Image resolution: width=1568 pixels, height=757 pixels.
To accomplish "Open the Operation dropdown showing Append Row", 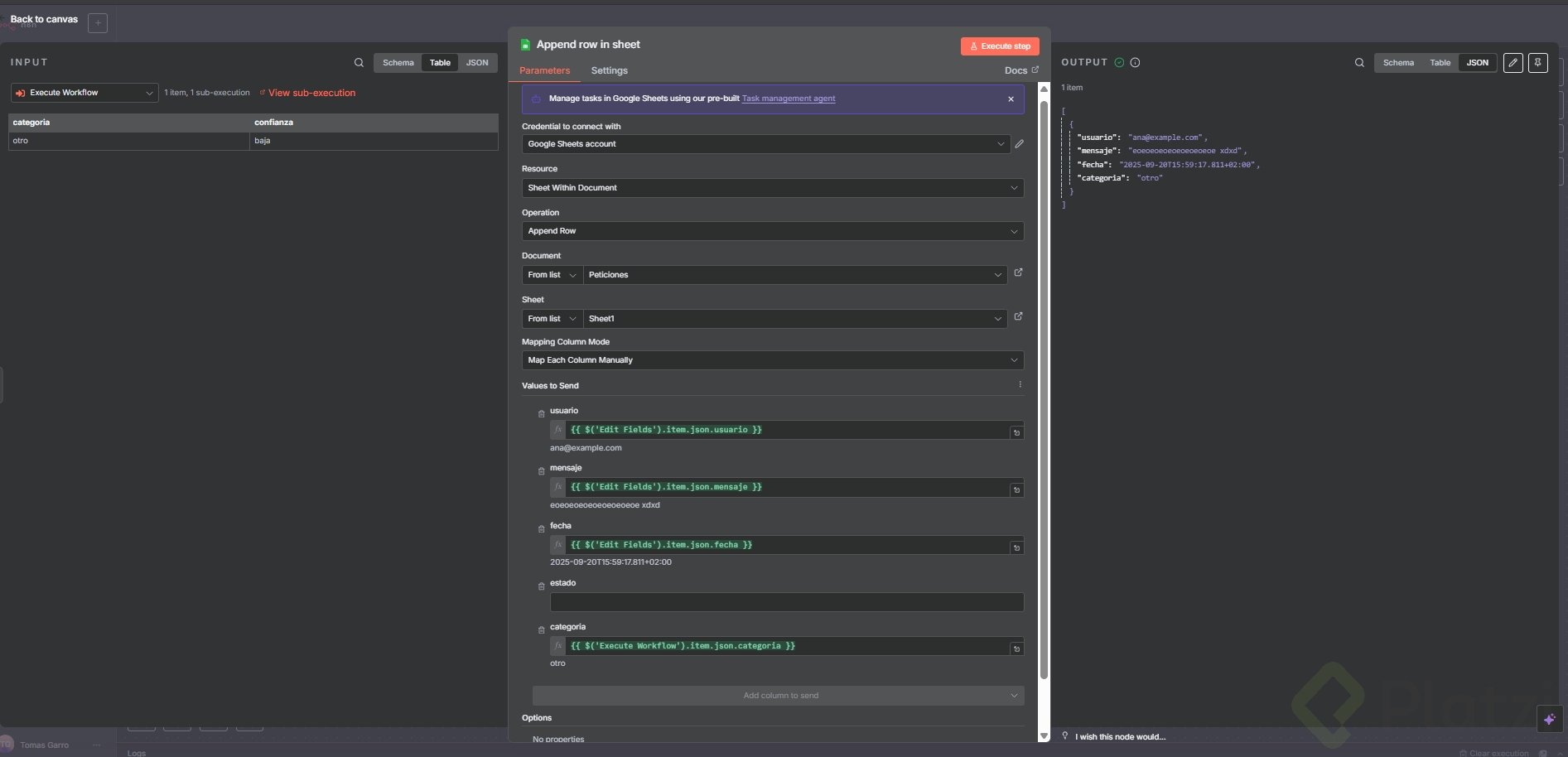I will 772,231.
